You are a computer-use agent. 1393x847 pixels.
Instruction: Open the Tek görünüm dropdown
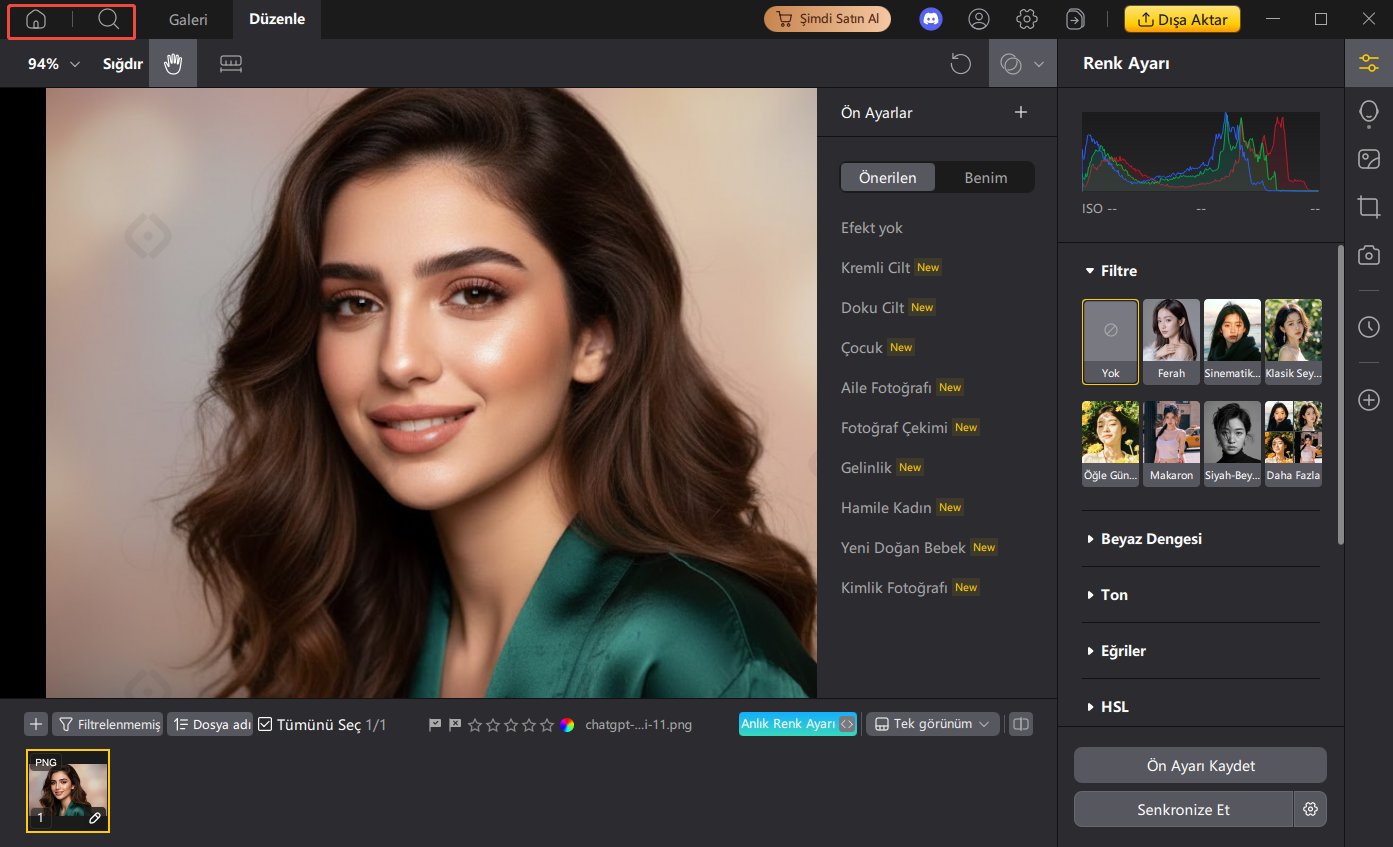[x=931, y=723]
